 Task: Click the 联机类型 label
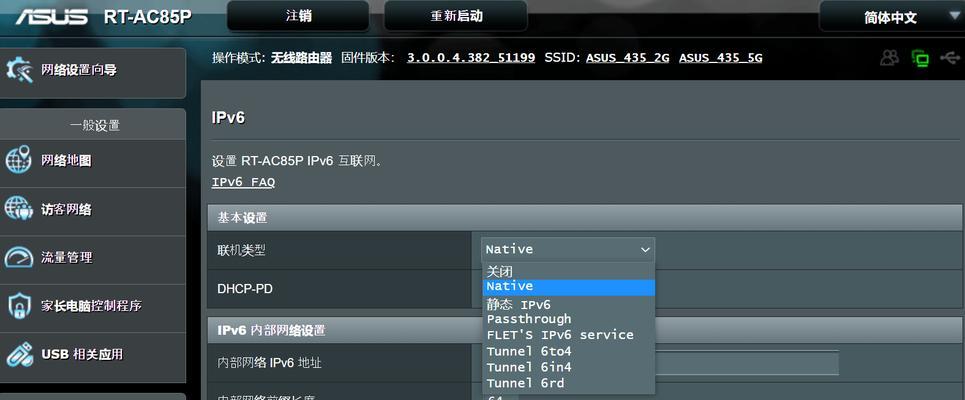[241, 250]
